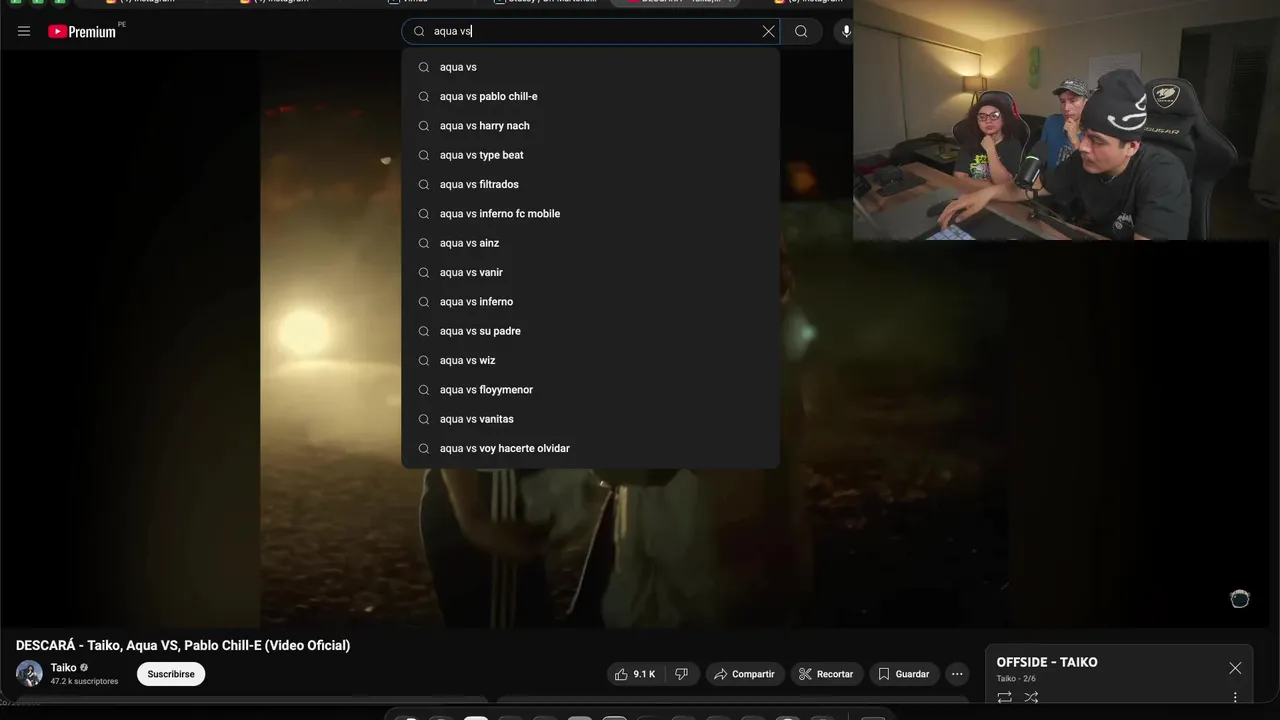The height and width of the screenshot is (720, 1280).
Task: Pick suggestion 'aqua vs type beat'
Action: pyautogui.click(x=590, y=155)
